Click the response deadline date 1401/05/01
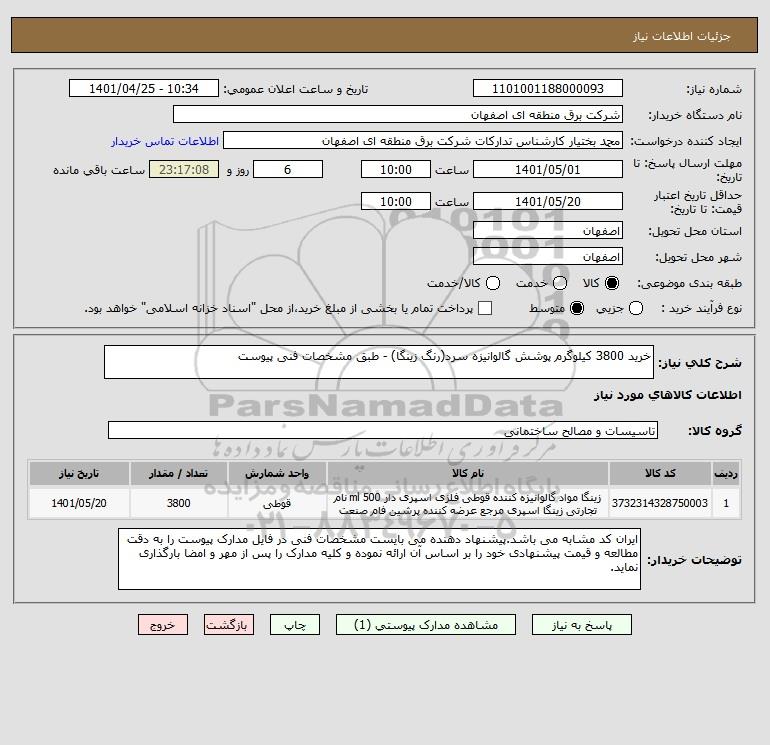770x745 pixels. click(548, 169)
